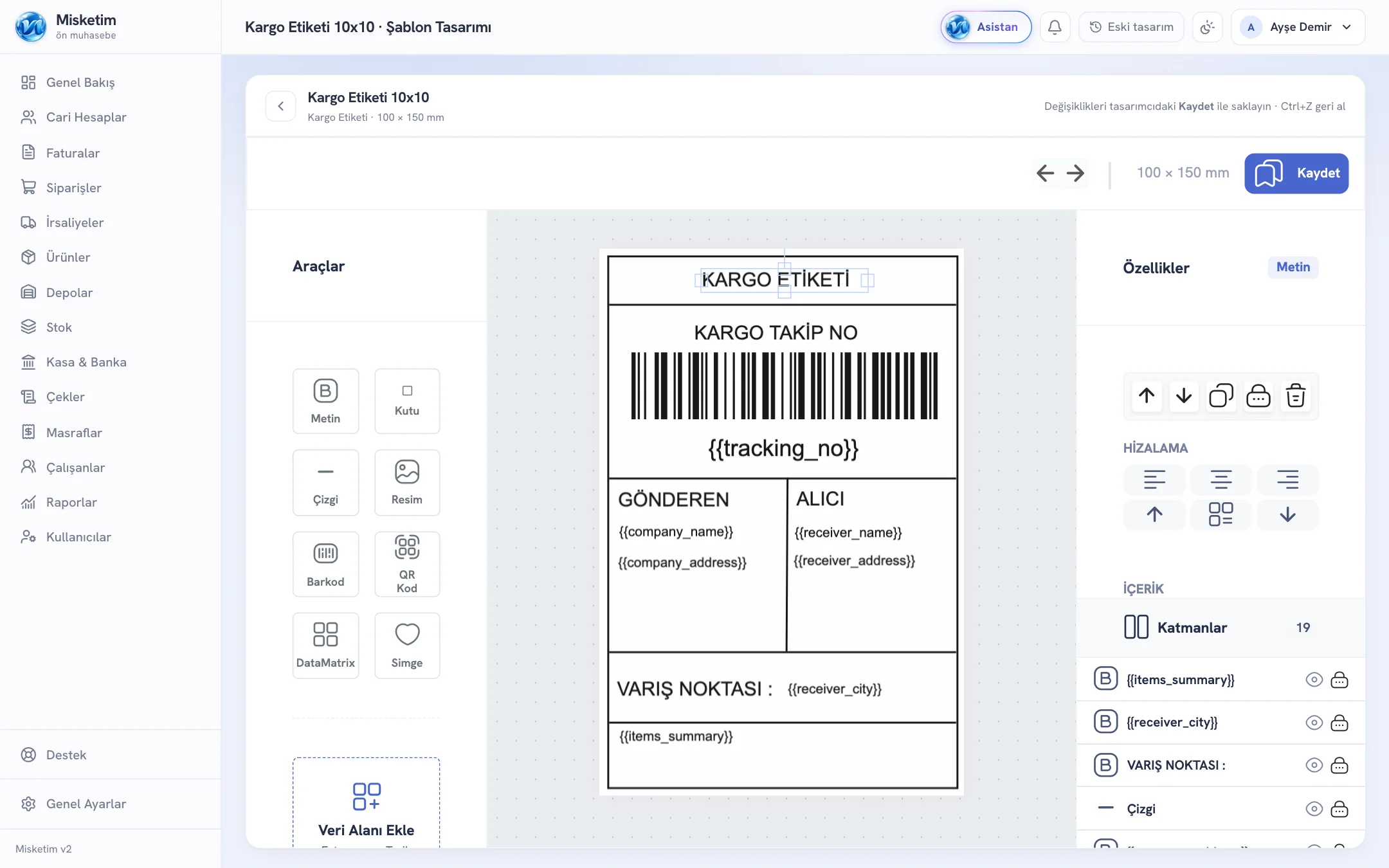The width and height of the screenshot is (1389, 868).
Task: Duplicate the selected element
Action: point(1221,396)
